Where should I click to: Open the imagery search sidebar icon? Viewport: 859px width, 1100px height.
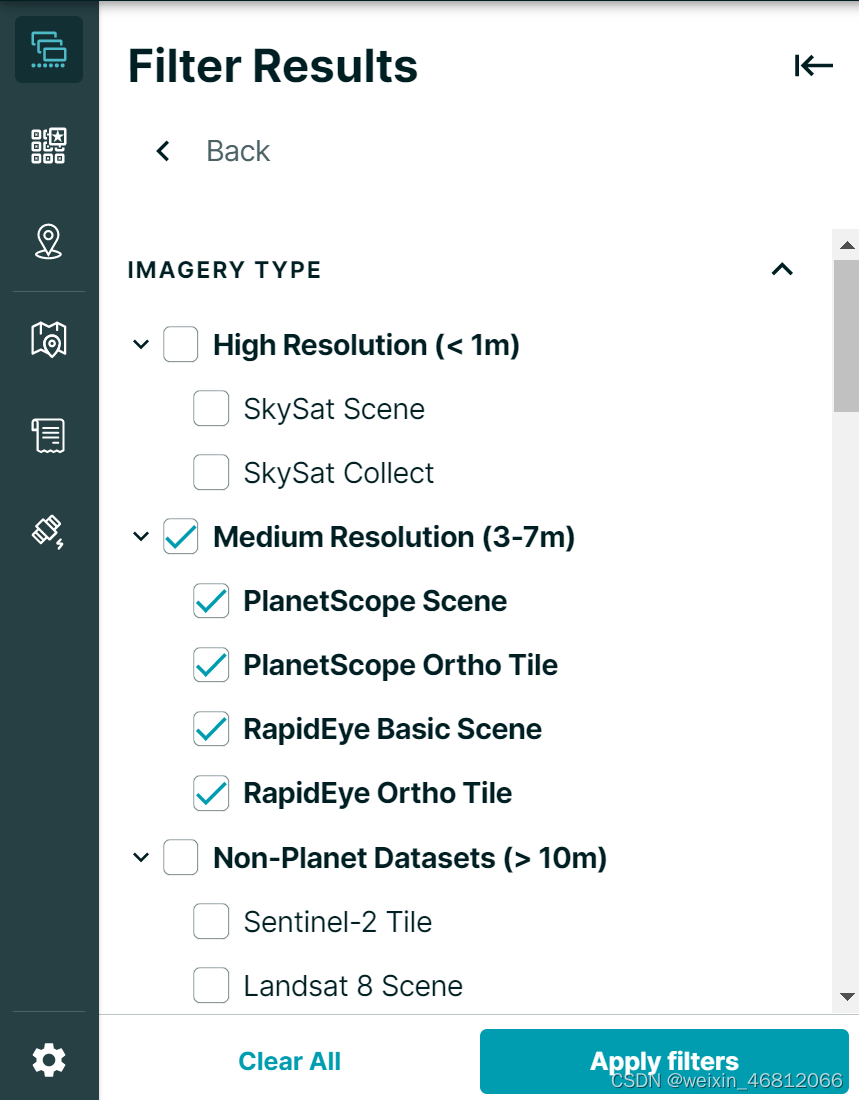(x=48, y=50)
